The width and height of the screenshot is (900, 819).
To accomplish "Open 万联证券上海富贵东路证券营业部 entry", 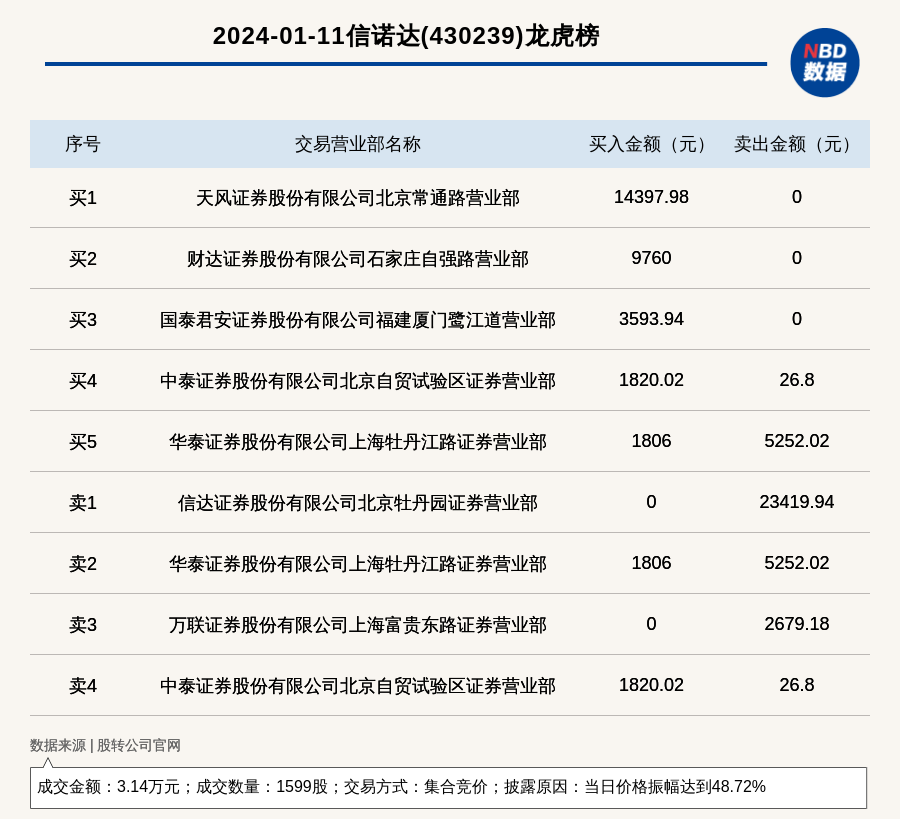I will pos(357,625).
